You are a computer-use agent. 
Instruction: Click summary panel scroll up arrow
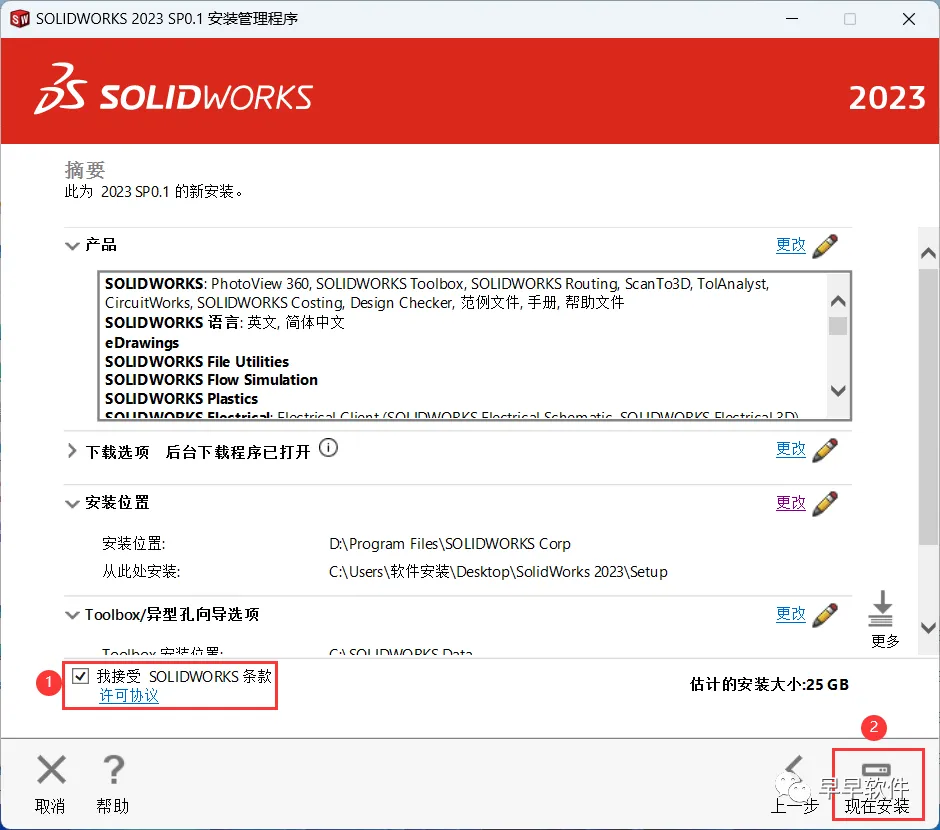(x=928, y=253)
